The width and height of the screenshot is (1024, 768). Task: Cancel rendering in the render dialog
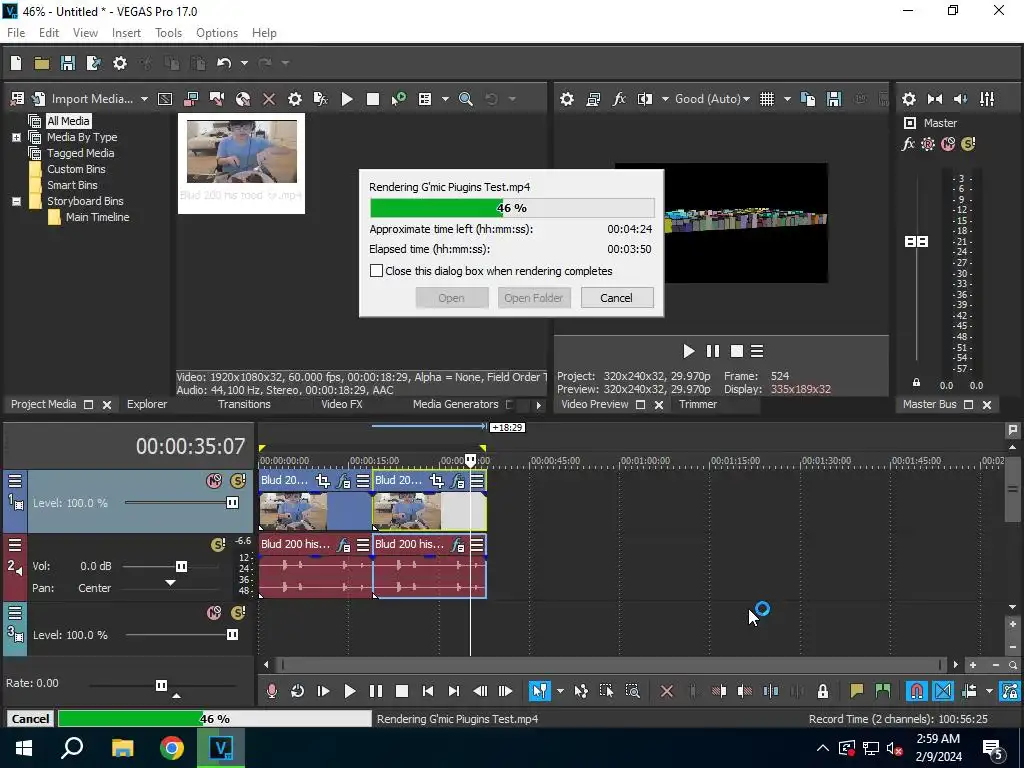click(616, 298)
